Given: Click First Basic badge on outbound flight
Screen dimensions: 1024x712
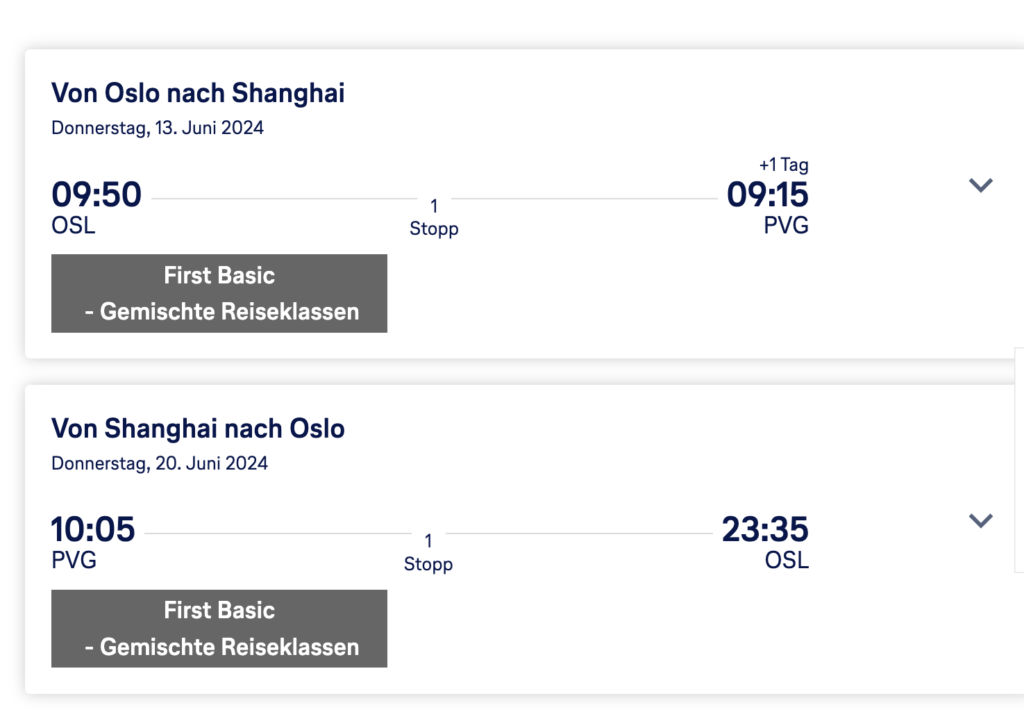Looking at the screenshot, I should tap(219, 293).
